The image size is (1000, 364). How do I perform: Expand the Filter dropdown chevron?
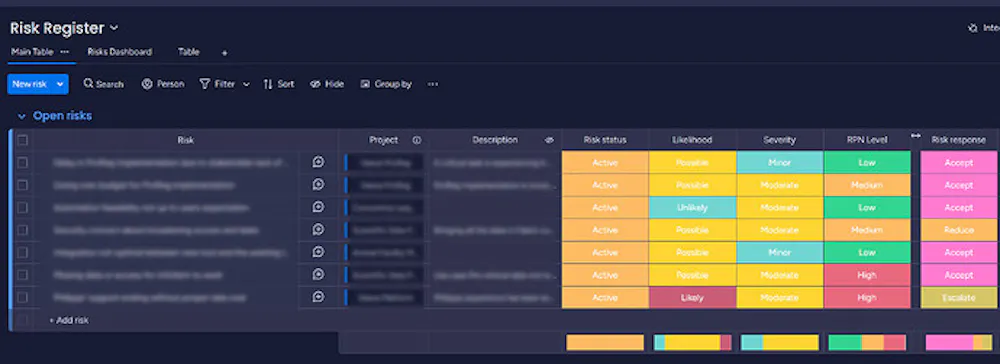tap(246, 84)
